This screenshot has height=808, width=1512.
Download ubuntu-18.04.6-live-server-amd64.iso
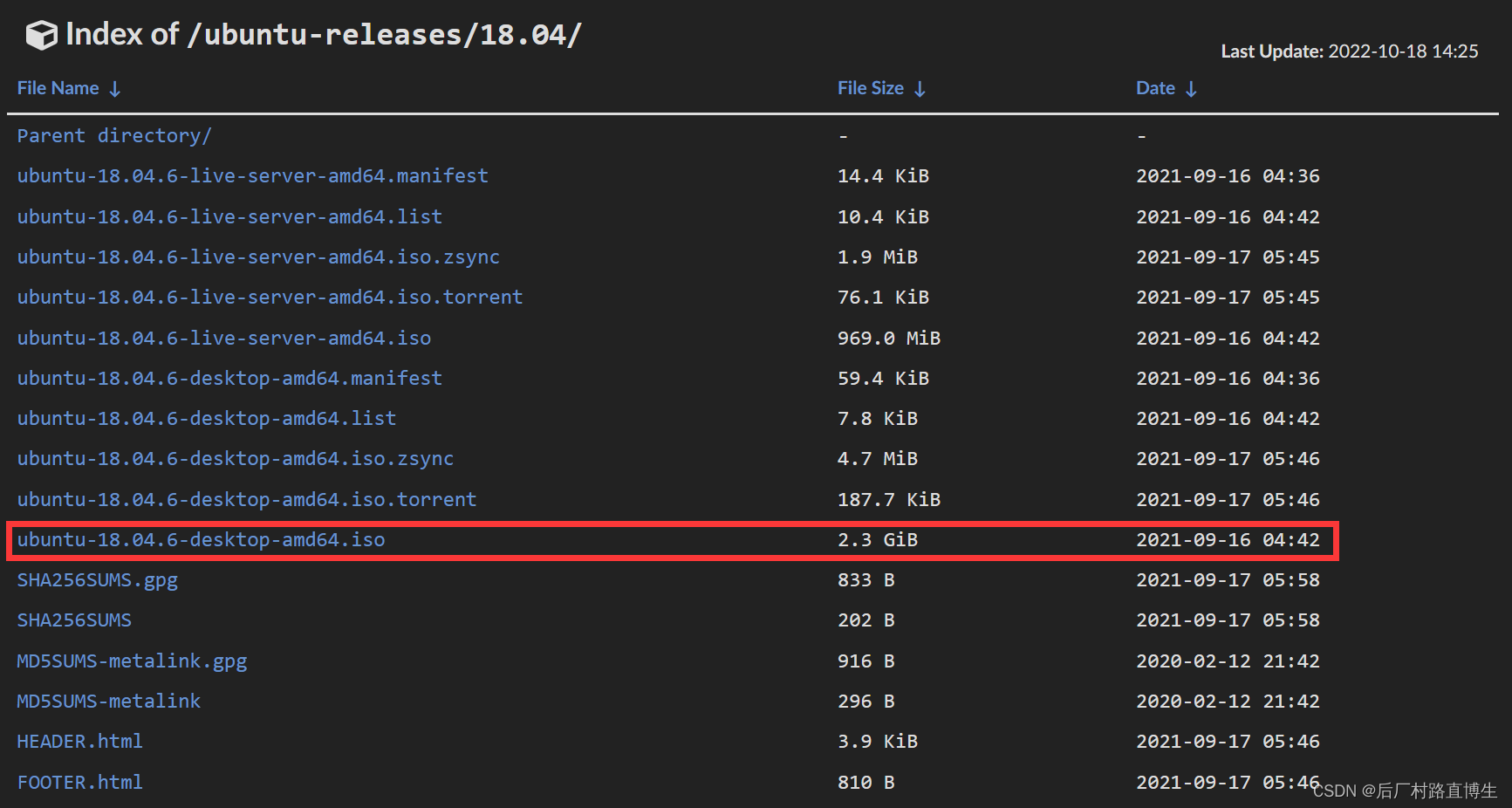coord(223,338)
